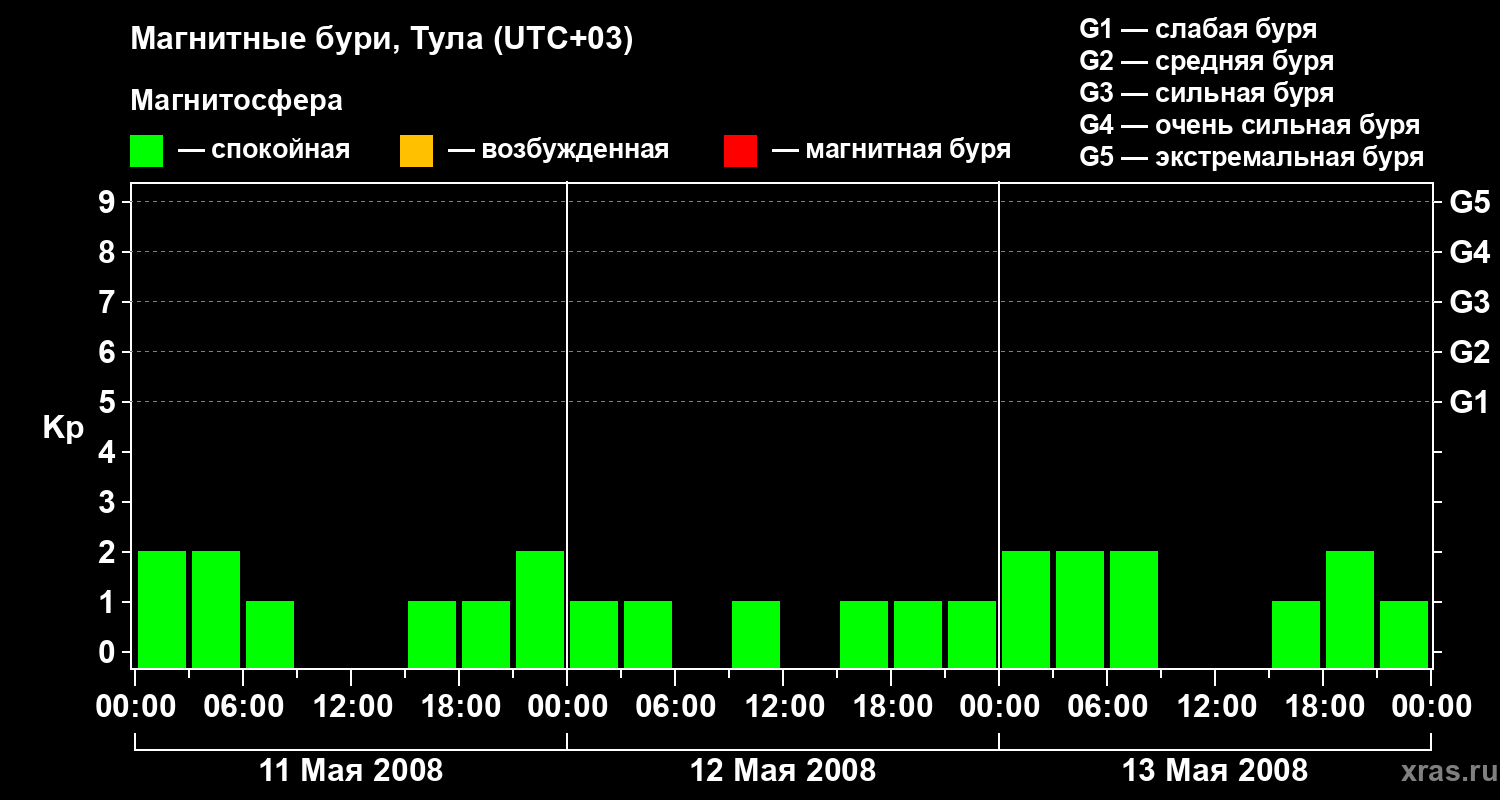1500x800 pixels.
Task: Click the 'Магнитосфера' heading
Action: coord(236,100)
